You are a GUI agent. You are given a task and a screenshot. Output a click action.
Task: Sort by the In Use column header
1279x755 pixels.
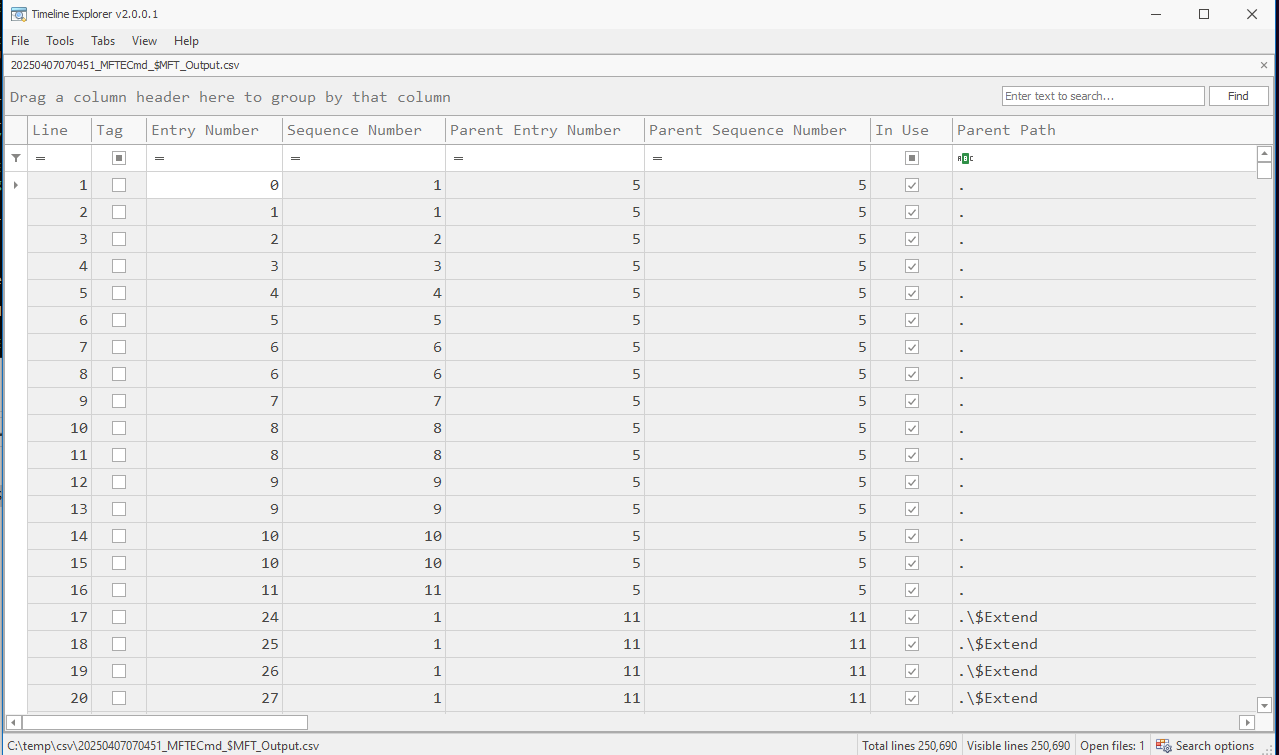911,130
